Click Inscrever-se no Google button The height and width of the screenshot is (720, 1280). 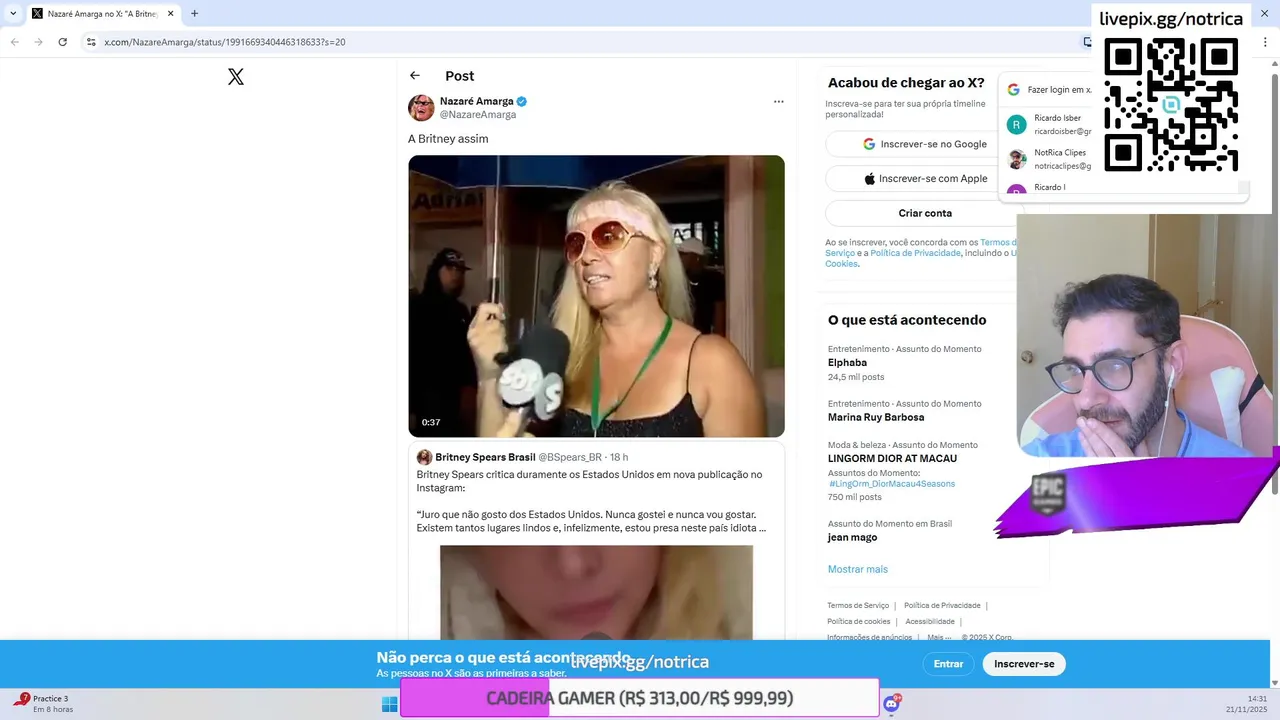coord(924,144)
